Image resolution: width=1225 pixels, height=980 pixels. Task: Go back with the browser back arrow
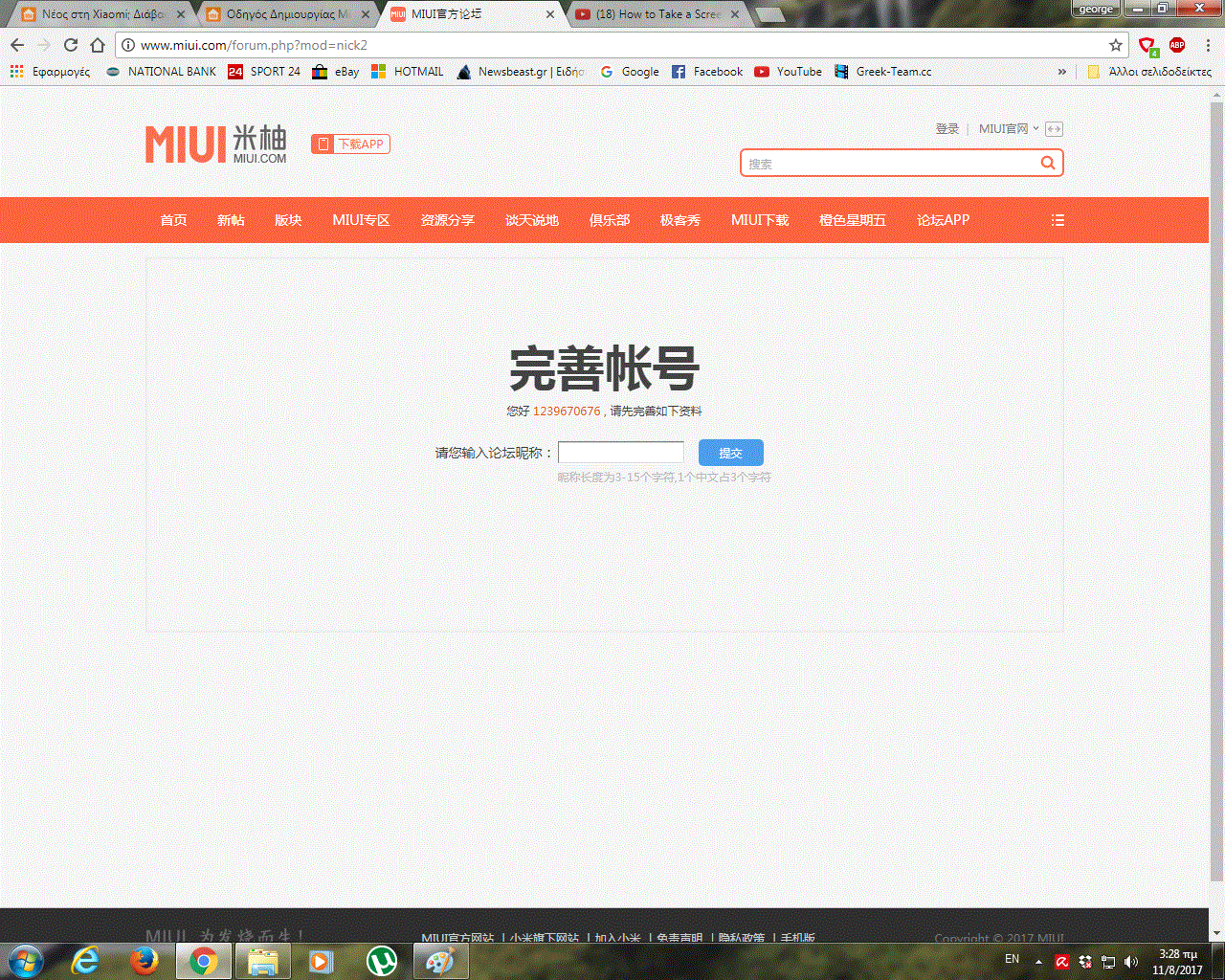tap(17, 45)
